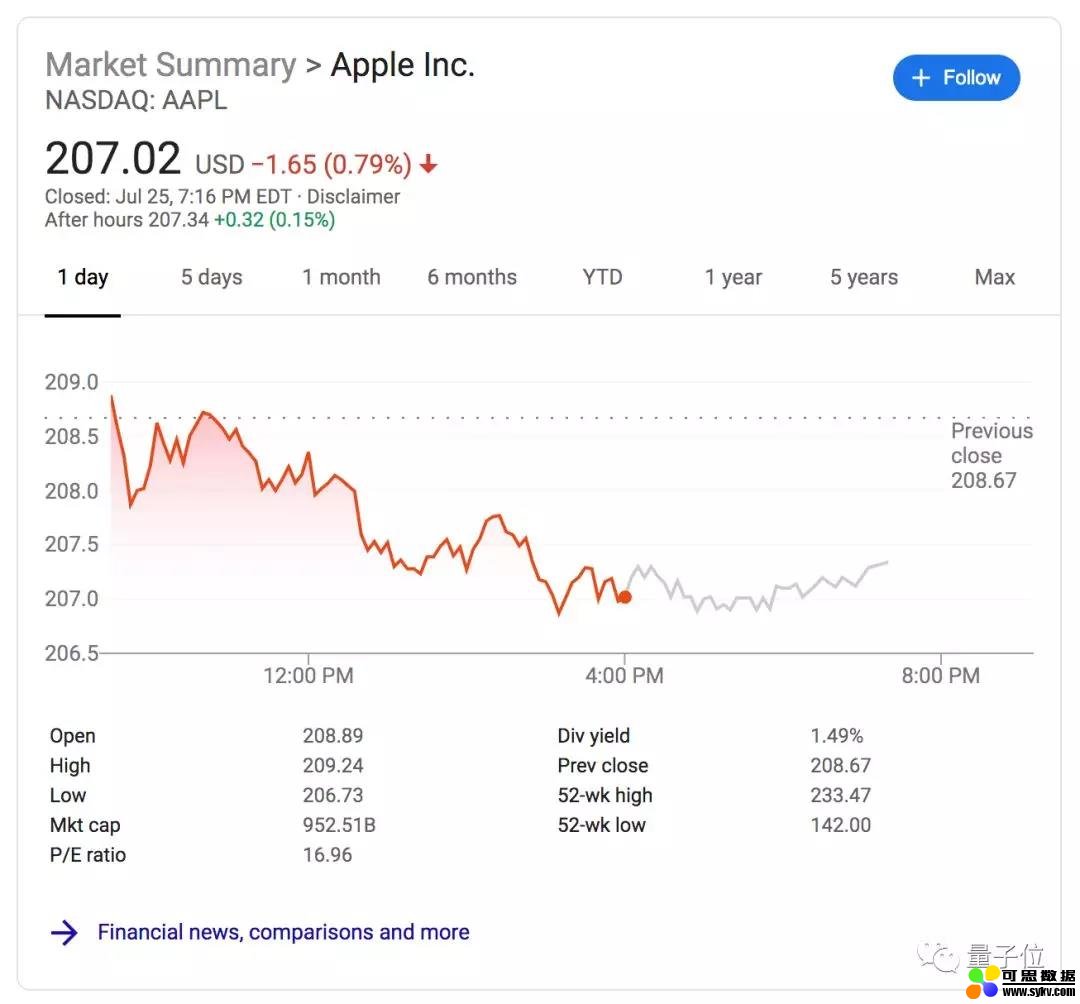Select the YTD range tab
The height and width of the screenshot is (1004, 1080).
(x=602, y=277)
